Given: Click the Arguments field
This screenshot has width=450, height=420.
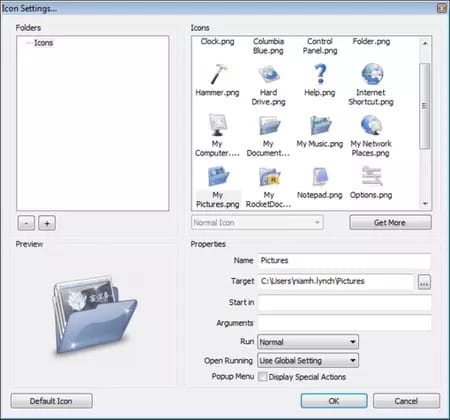Looking at the screenshot, I should (344, 323).
